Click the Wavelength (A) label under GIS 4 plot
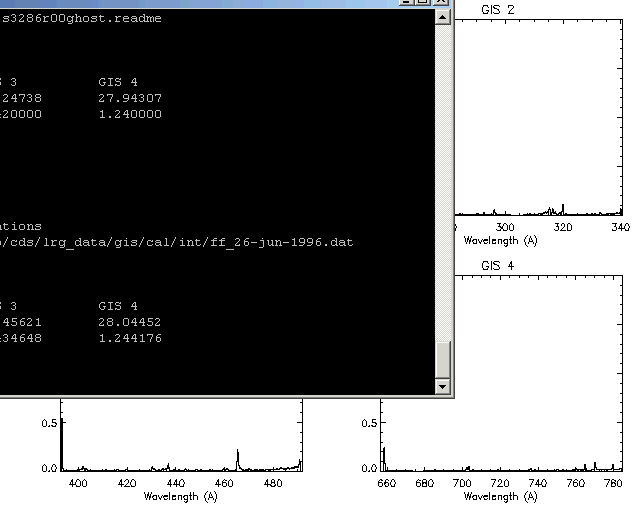 [x=500, y=496]
